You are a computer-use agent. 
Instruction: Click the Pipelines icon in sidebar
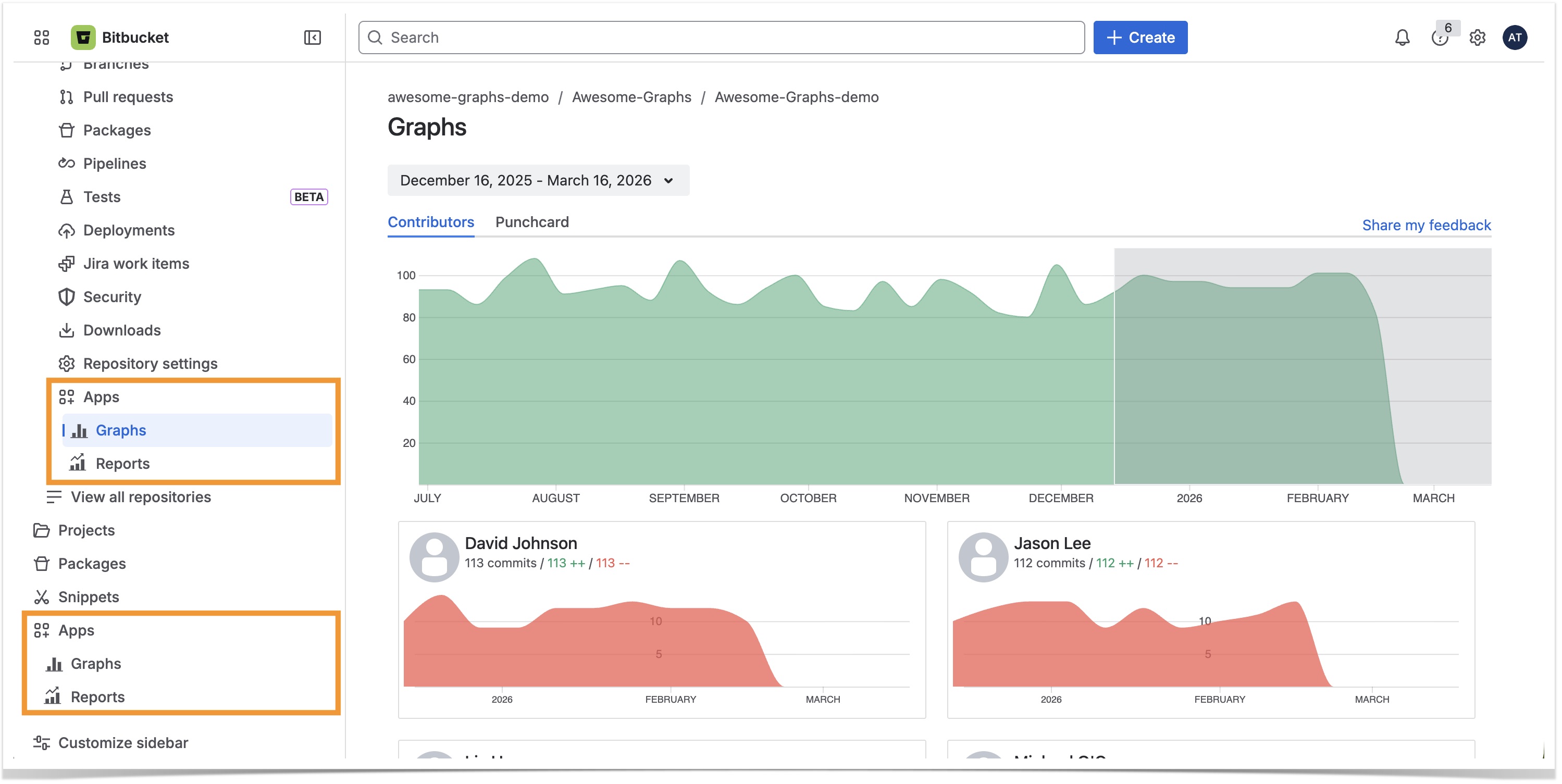coord(67,164)
